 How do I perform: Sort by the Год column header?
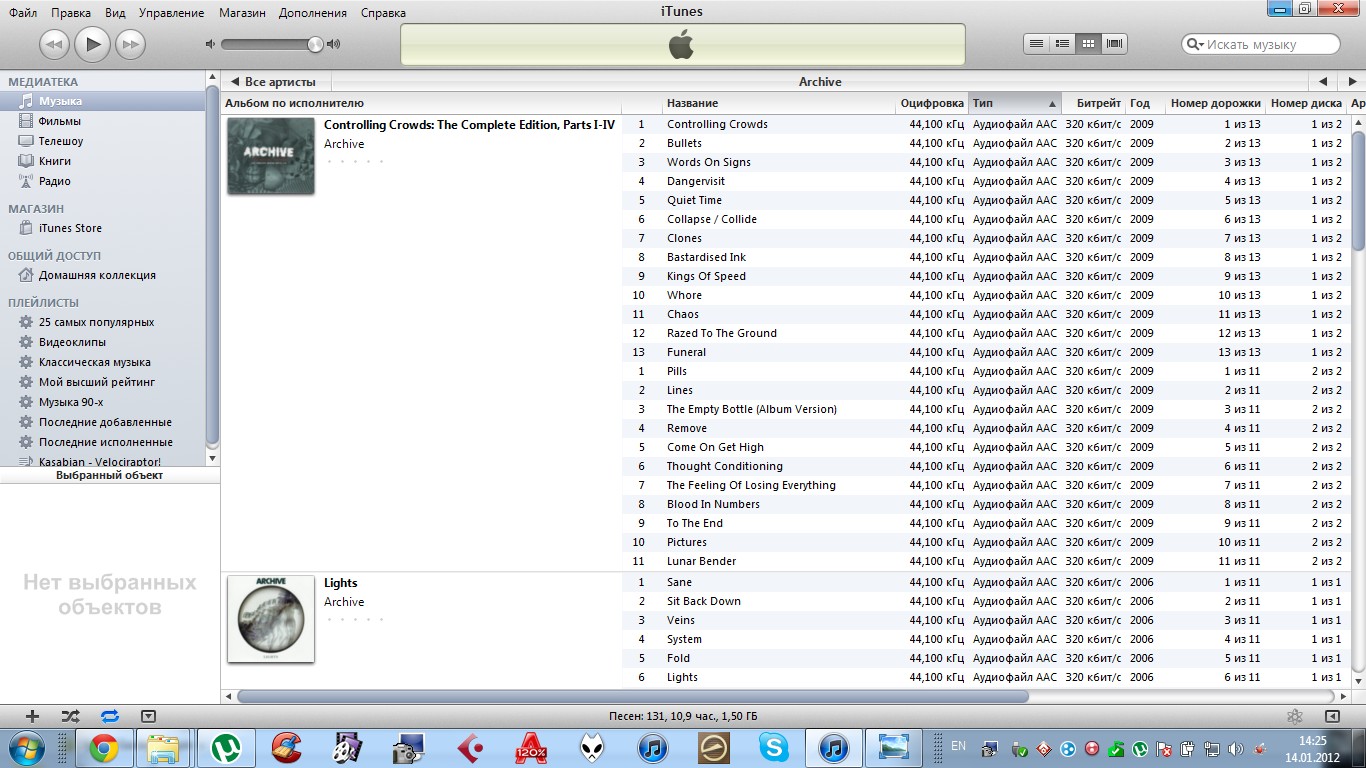1144,103
